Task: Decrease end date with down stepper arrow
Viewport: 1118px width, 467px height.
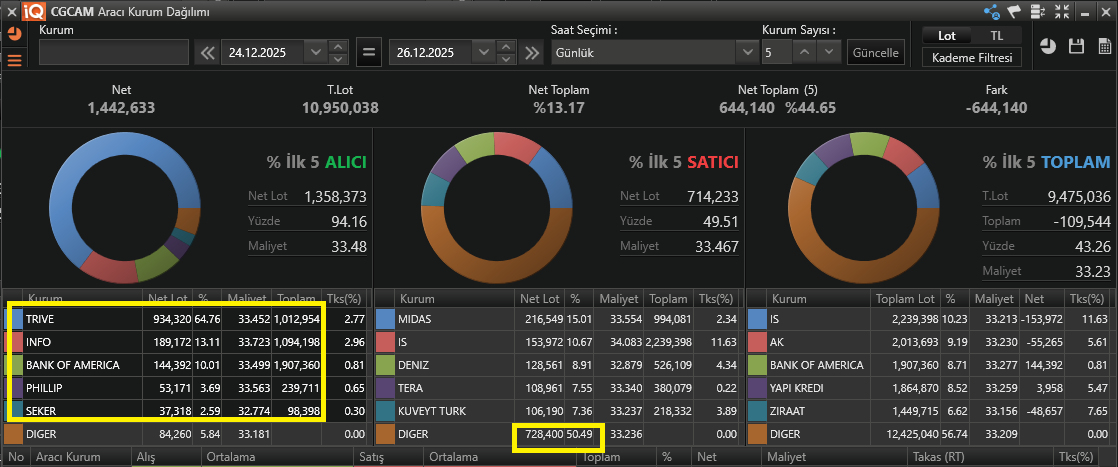Action: (x=506, y=59)
